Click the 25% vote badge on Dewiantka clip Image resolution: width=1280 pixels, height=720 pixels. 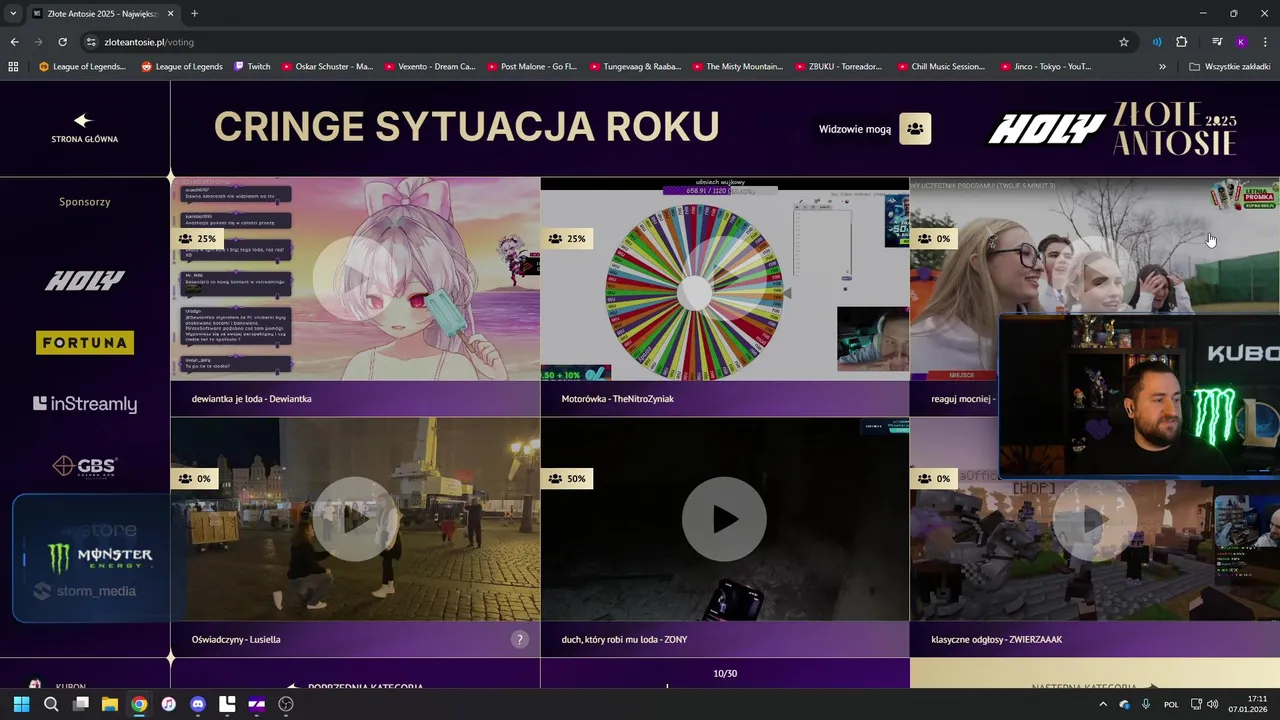[197, 239]
